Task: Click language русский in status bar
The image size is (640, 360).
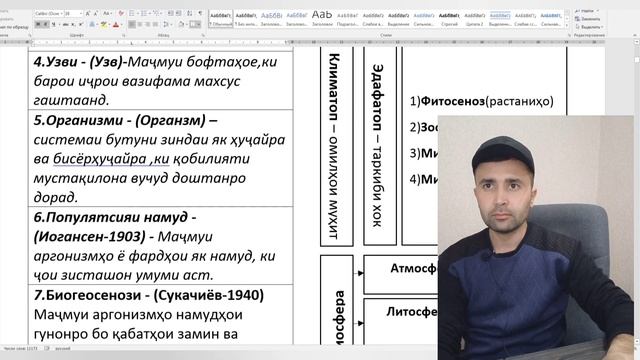Action: pyautogui.click(x=62, y=348)
